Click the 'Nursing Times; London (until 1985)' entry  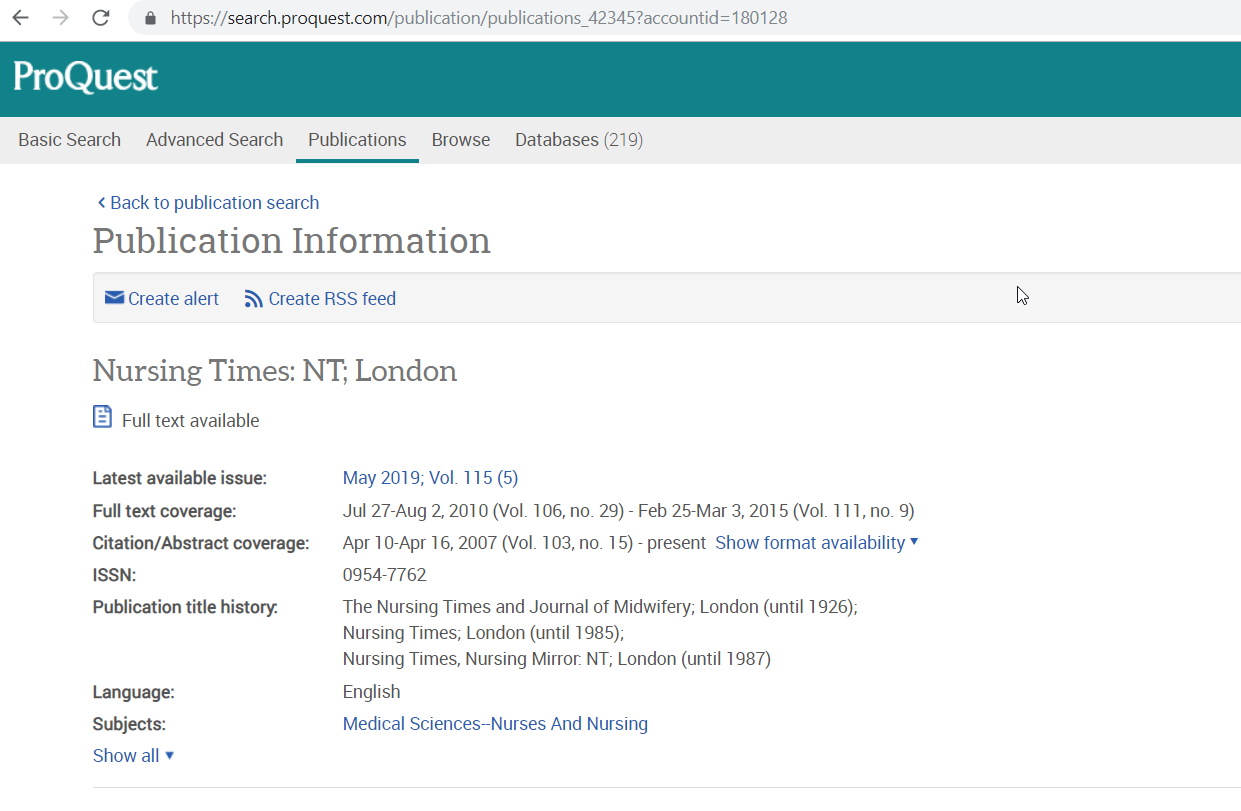(x=484, y=633)
